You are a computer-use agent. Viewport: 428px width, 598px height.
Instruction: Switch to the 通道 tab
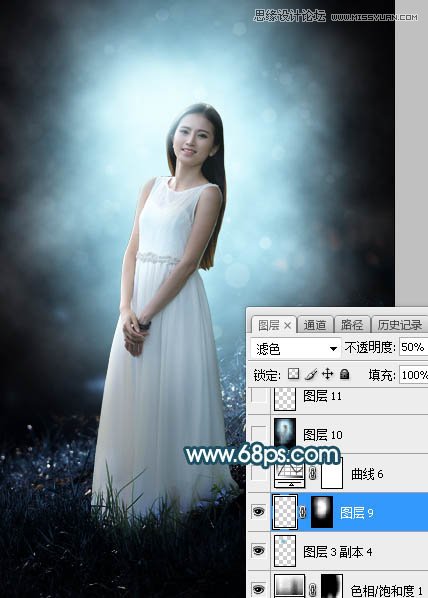click(x=315, y=325)
